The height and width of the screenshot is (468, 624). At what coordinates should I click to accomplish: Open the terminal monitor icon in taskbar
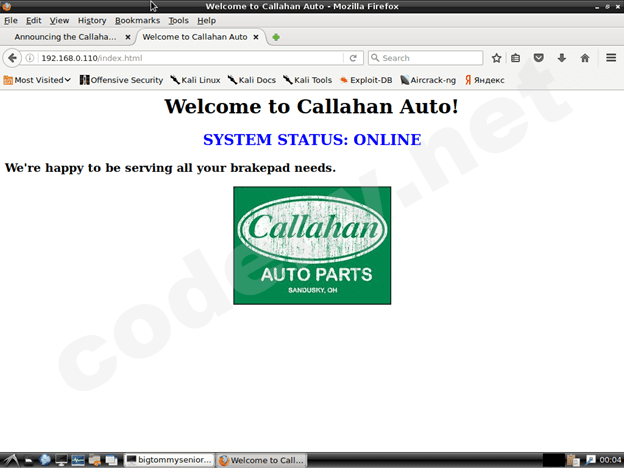click(x=61, y=460)
